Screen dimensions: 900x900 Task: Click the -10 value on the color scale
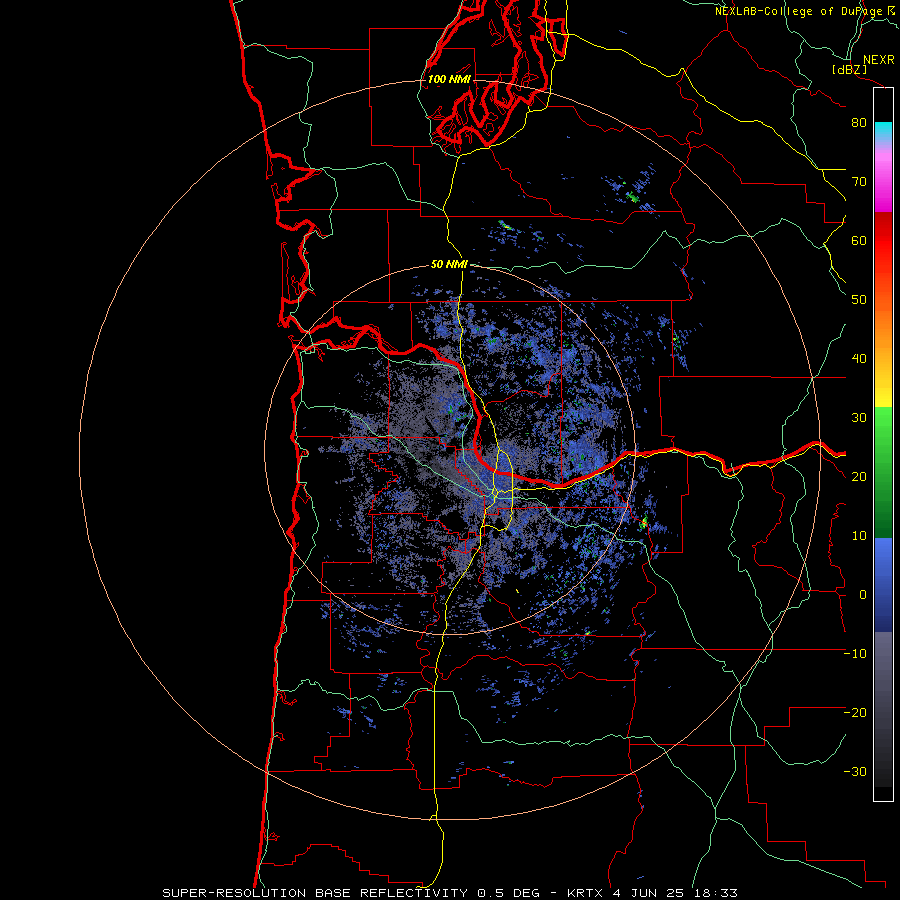(855, 654)
